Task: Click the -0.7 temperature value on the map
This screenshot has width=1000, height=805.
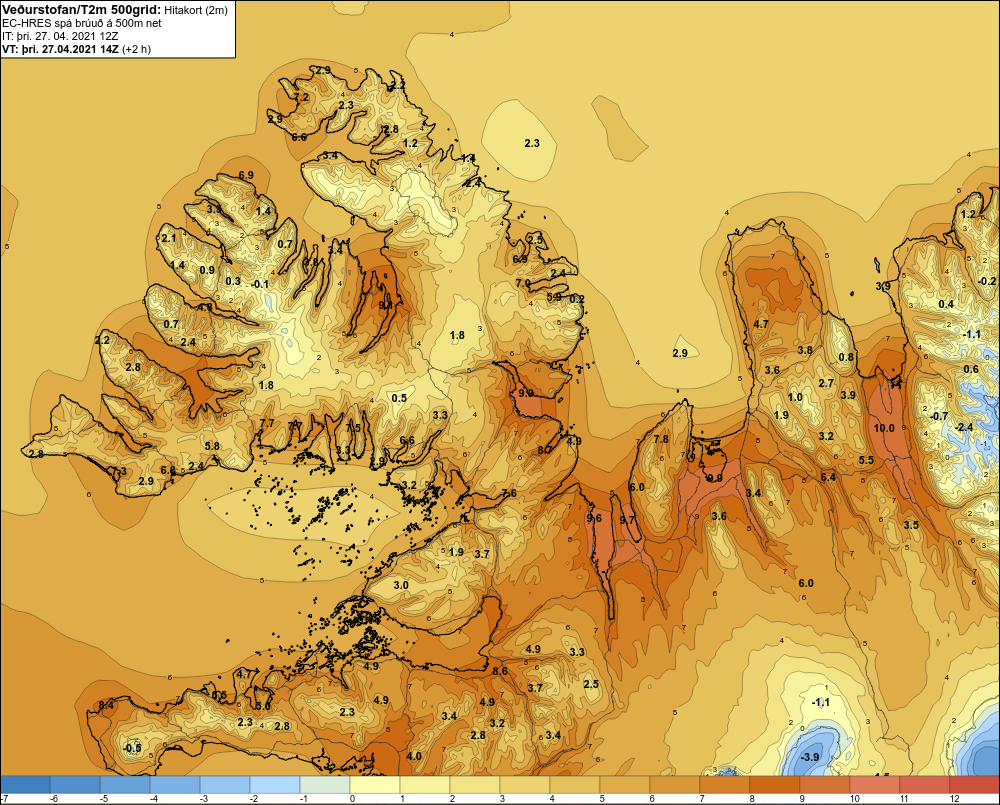Action: pos(938,417)
